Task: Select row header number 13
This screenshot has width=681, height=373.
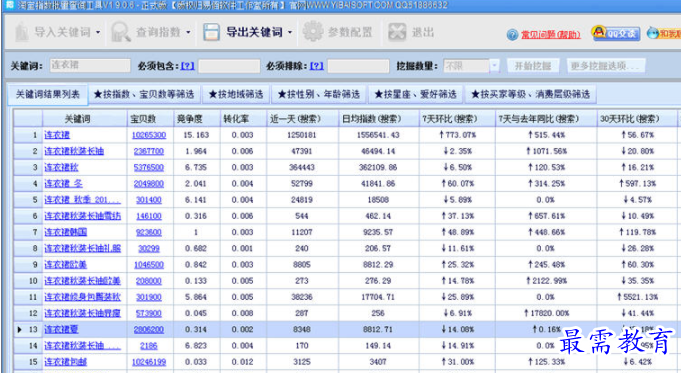Action: [x=28, y=330]
